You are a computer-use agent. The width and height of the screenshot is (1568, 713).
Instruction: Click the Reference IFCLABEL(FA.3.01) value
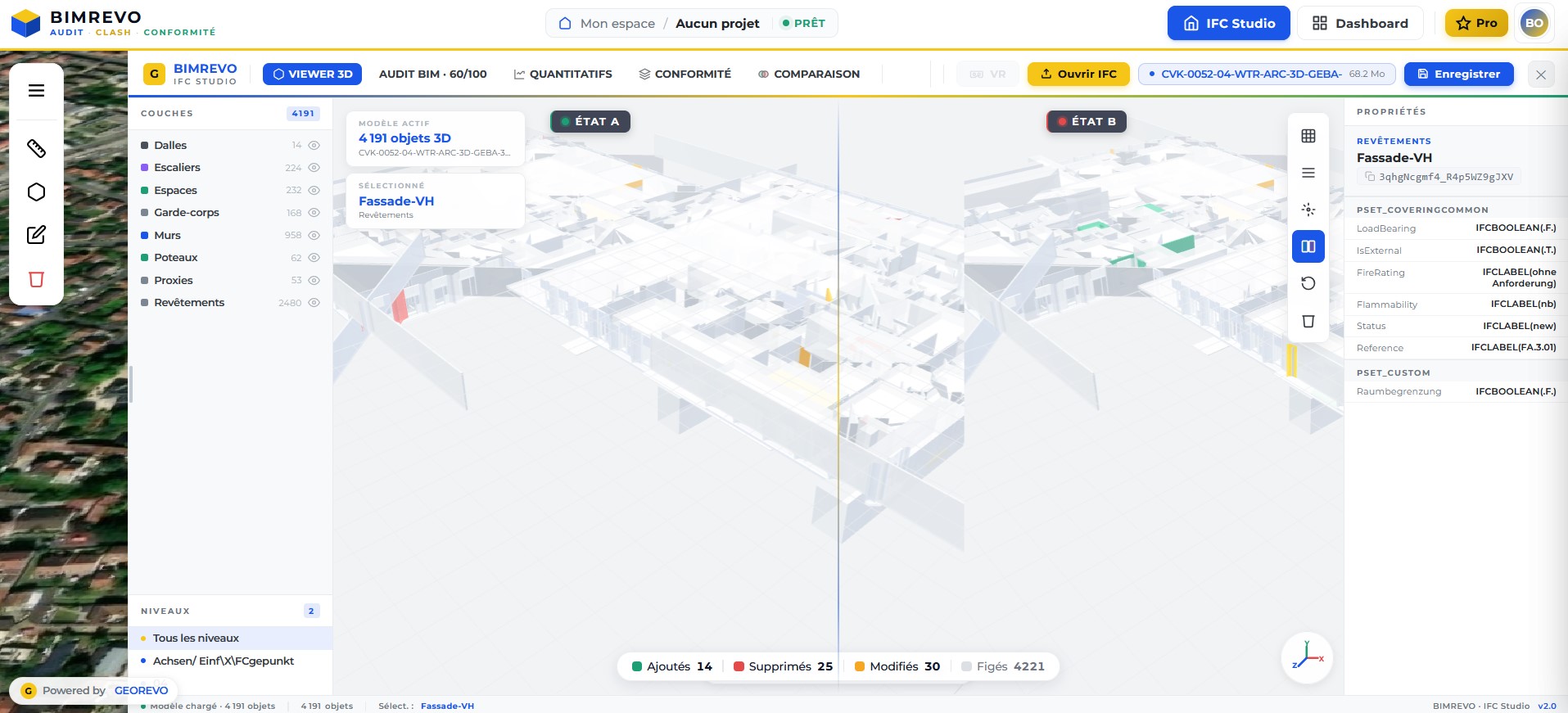1513,347
